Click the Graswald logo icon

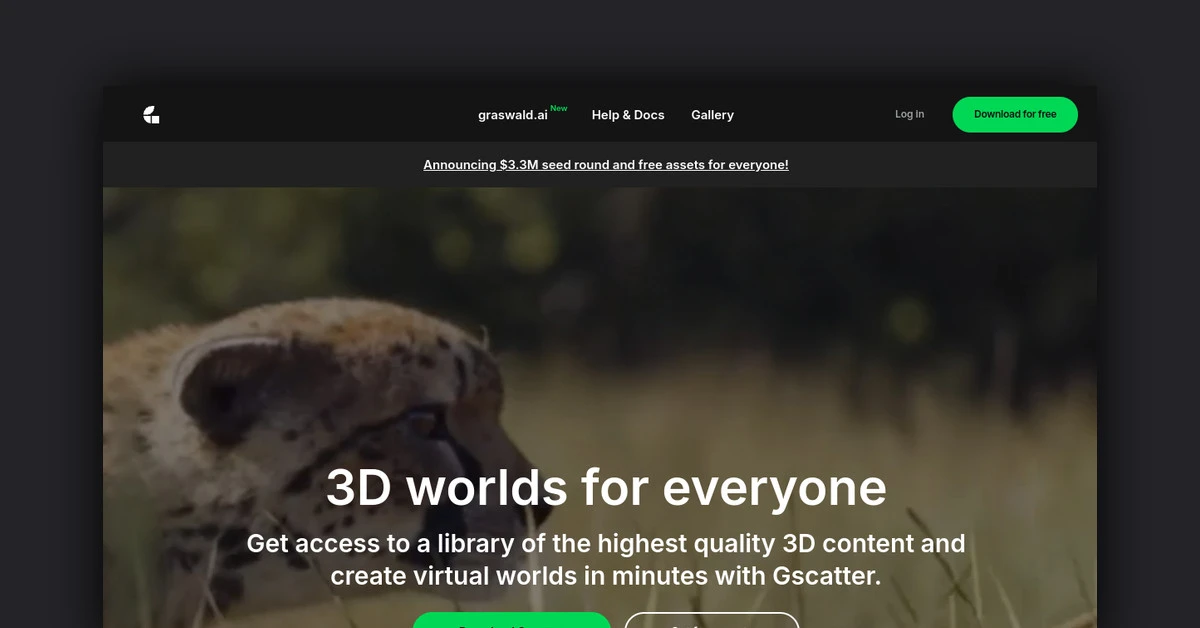(x=151, y=115)
